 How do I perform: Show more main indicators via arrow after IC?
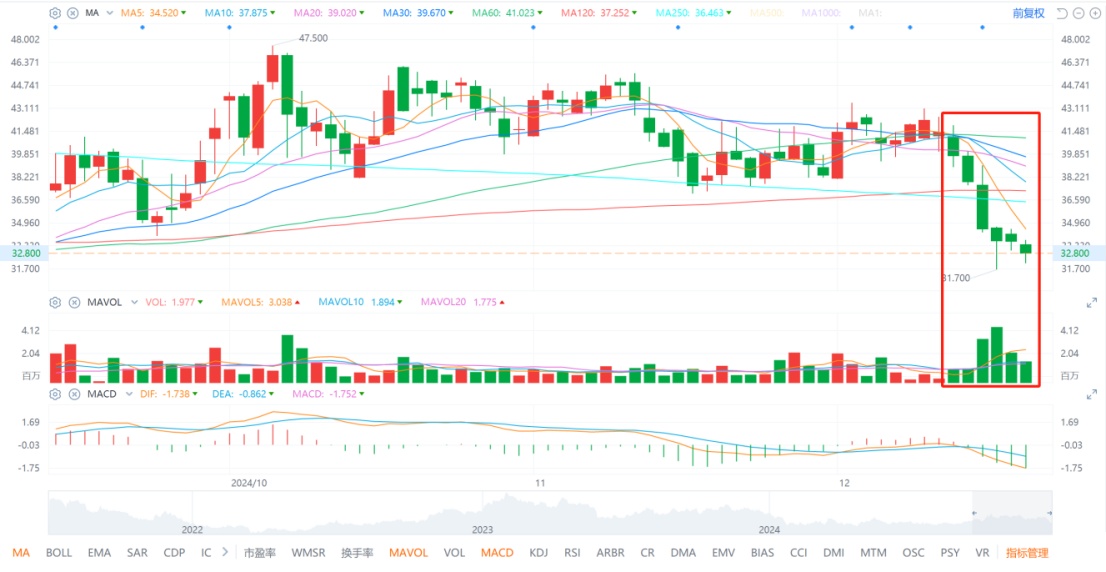pos(224,552)
